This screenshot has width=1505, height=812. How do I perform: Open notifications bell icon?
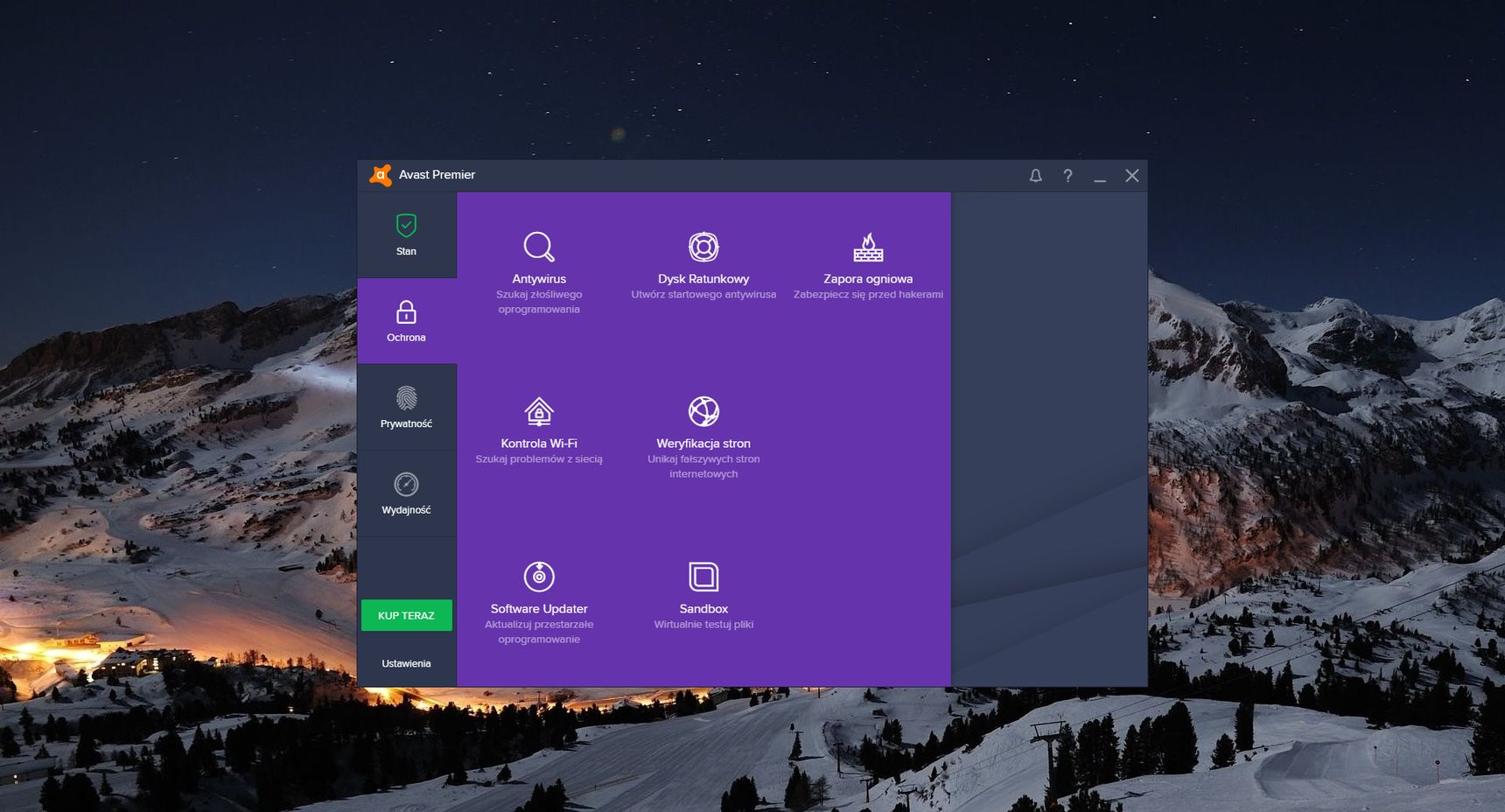[x=1035, y=176]
